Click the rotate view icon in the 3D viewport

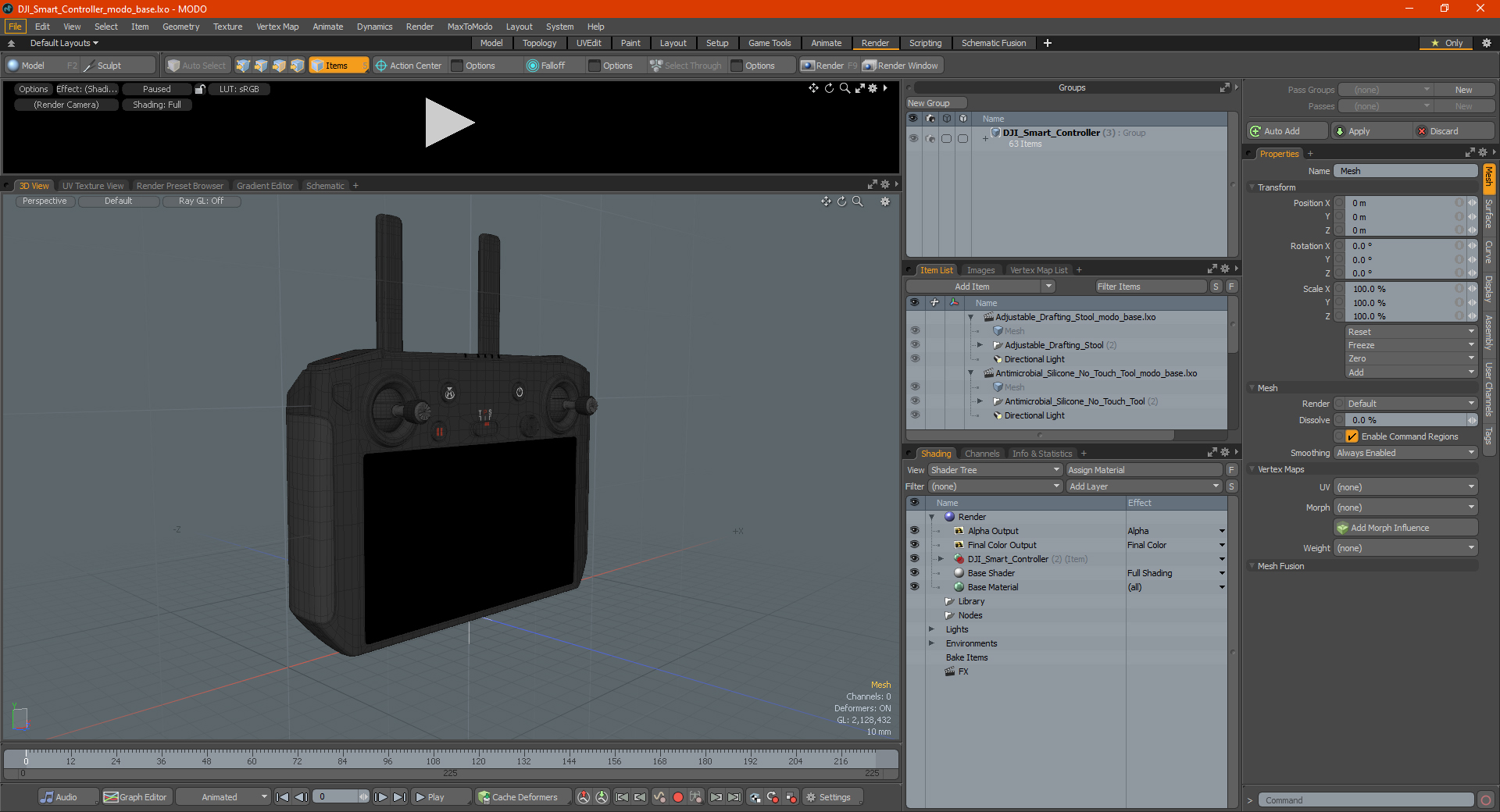tap(841, 201)
